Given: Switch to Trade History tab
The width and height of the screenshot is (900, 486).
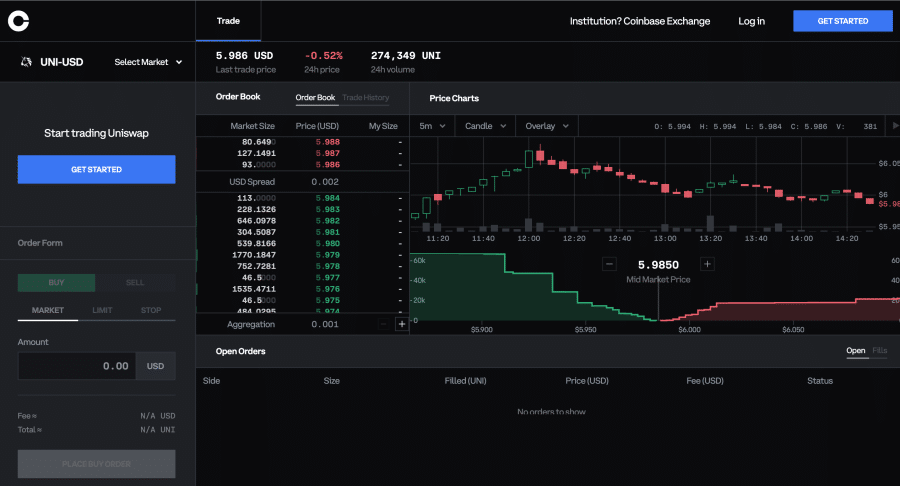Looking at the screenshot, I should tap(366, 98).
